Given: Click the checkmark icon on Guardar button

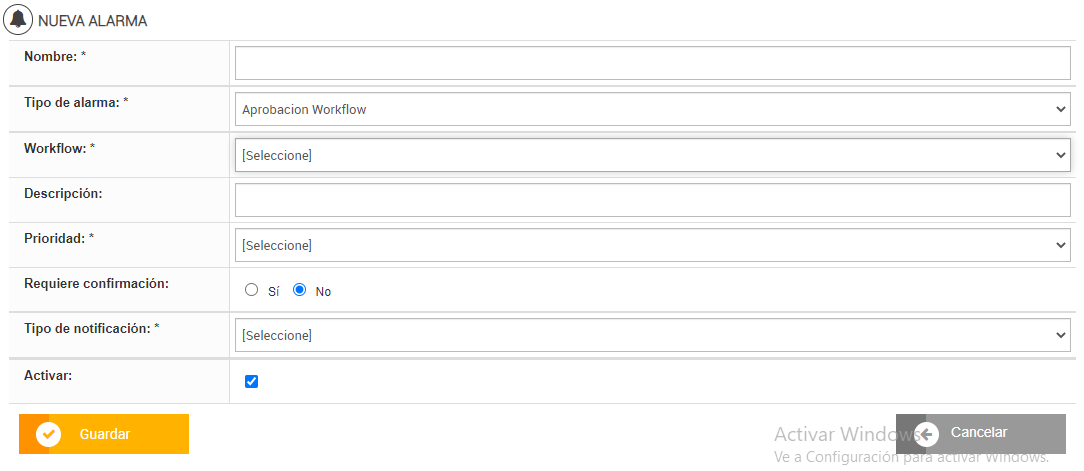Looking at the screenshot, I should click(x=48, y=434).
